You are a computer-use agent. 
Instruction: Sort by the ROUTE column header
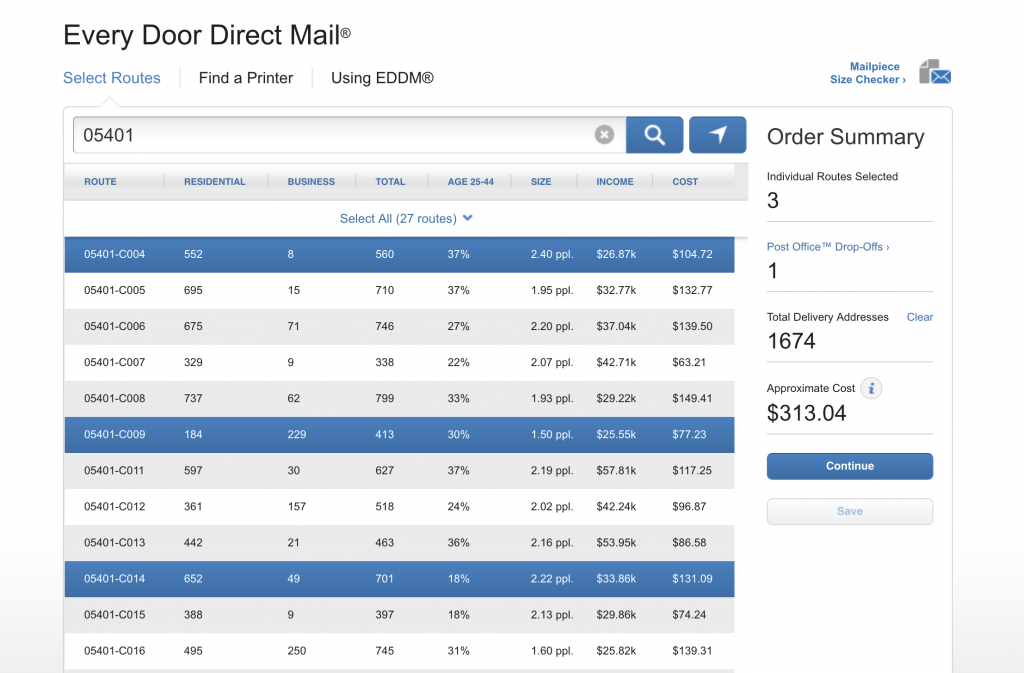(100, 181)
